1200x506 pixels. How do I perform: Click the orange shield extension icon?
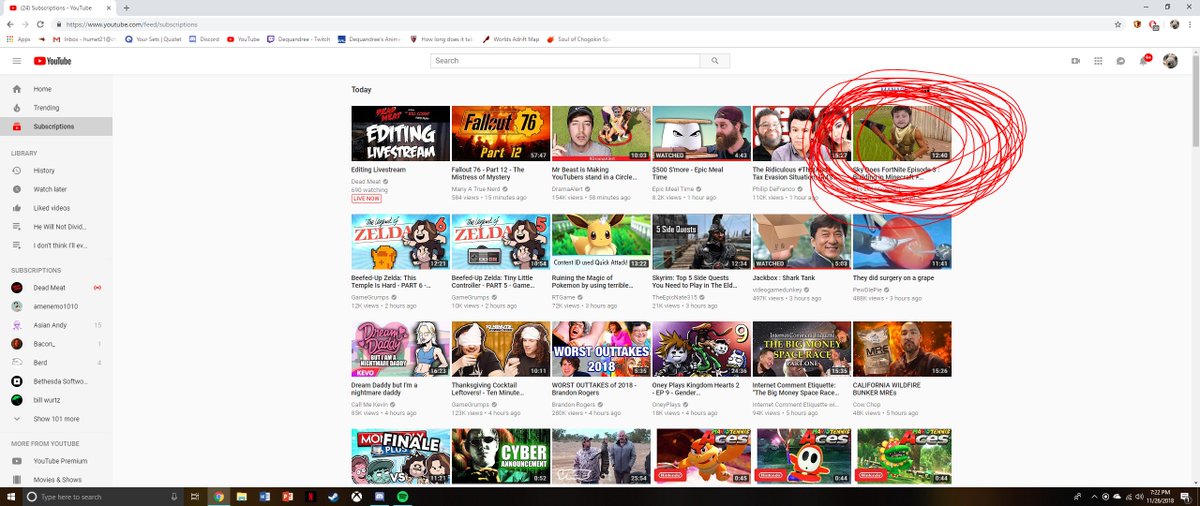(1137, 23)
